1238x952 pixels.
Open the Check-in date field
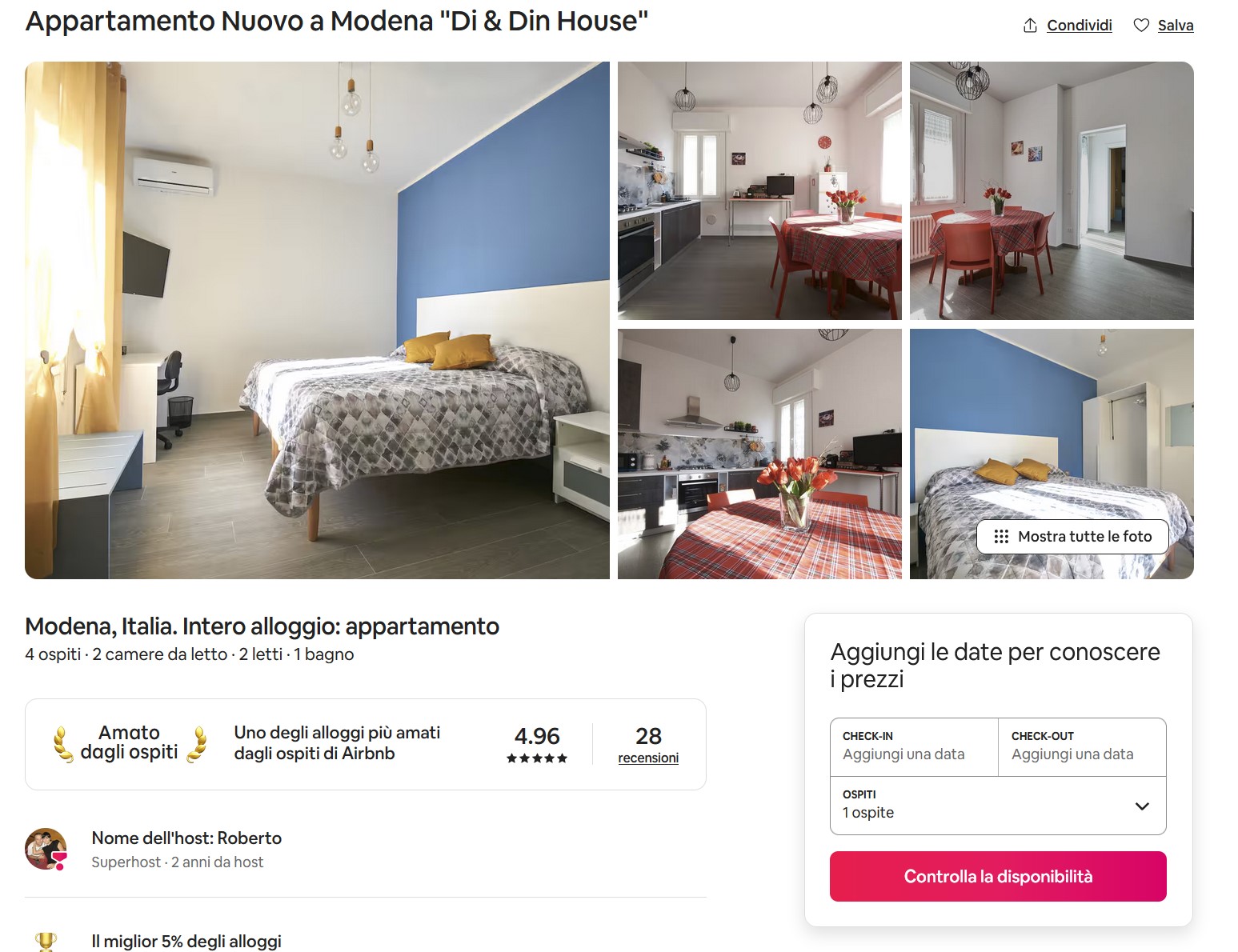914,747
